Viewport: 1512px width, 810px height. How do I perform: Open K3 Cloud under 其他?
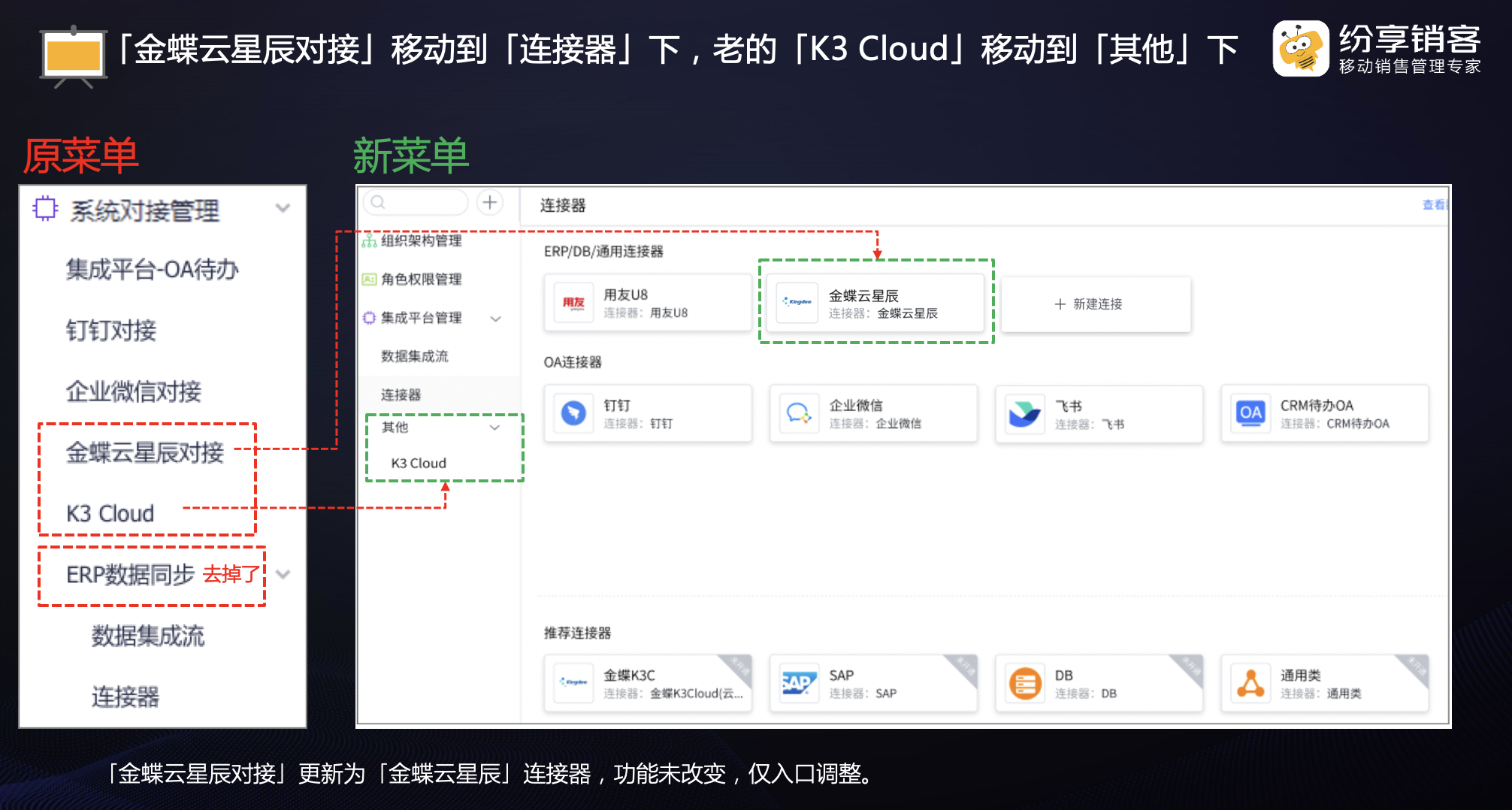419,463
